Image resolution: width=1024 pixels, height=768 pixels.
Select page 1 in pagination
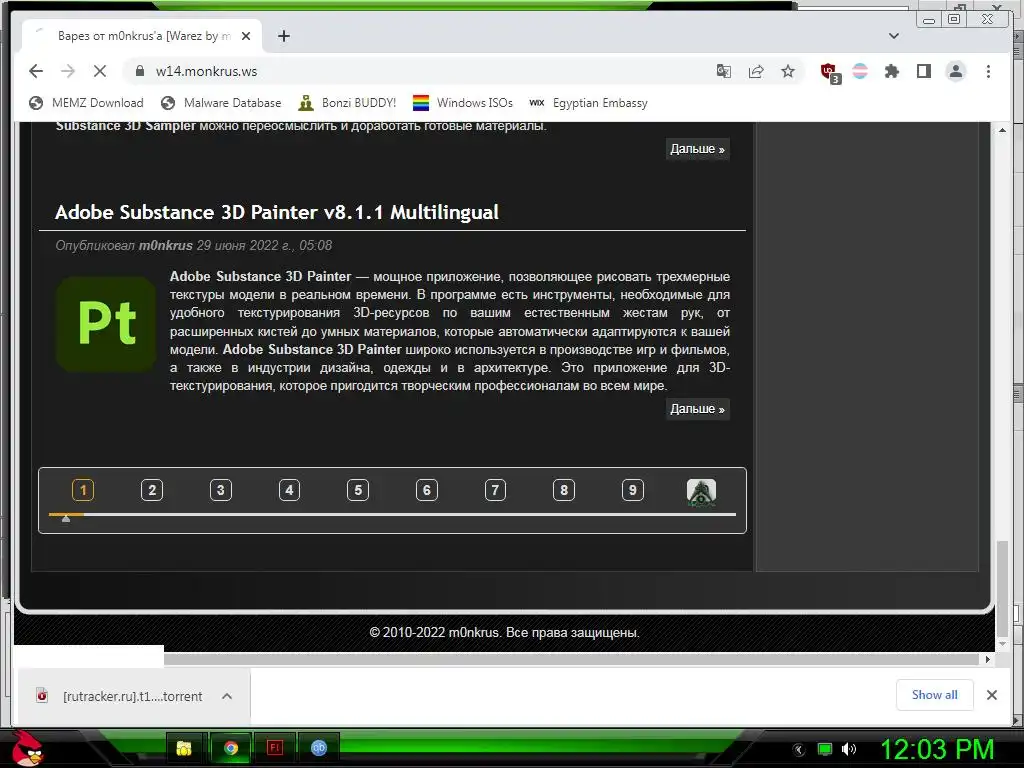tap(83, 490)
